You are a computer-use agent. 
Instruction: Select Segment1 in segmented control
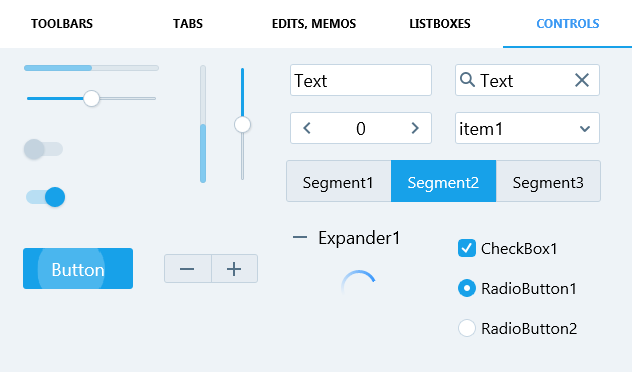click(x=339, y=181)
